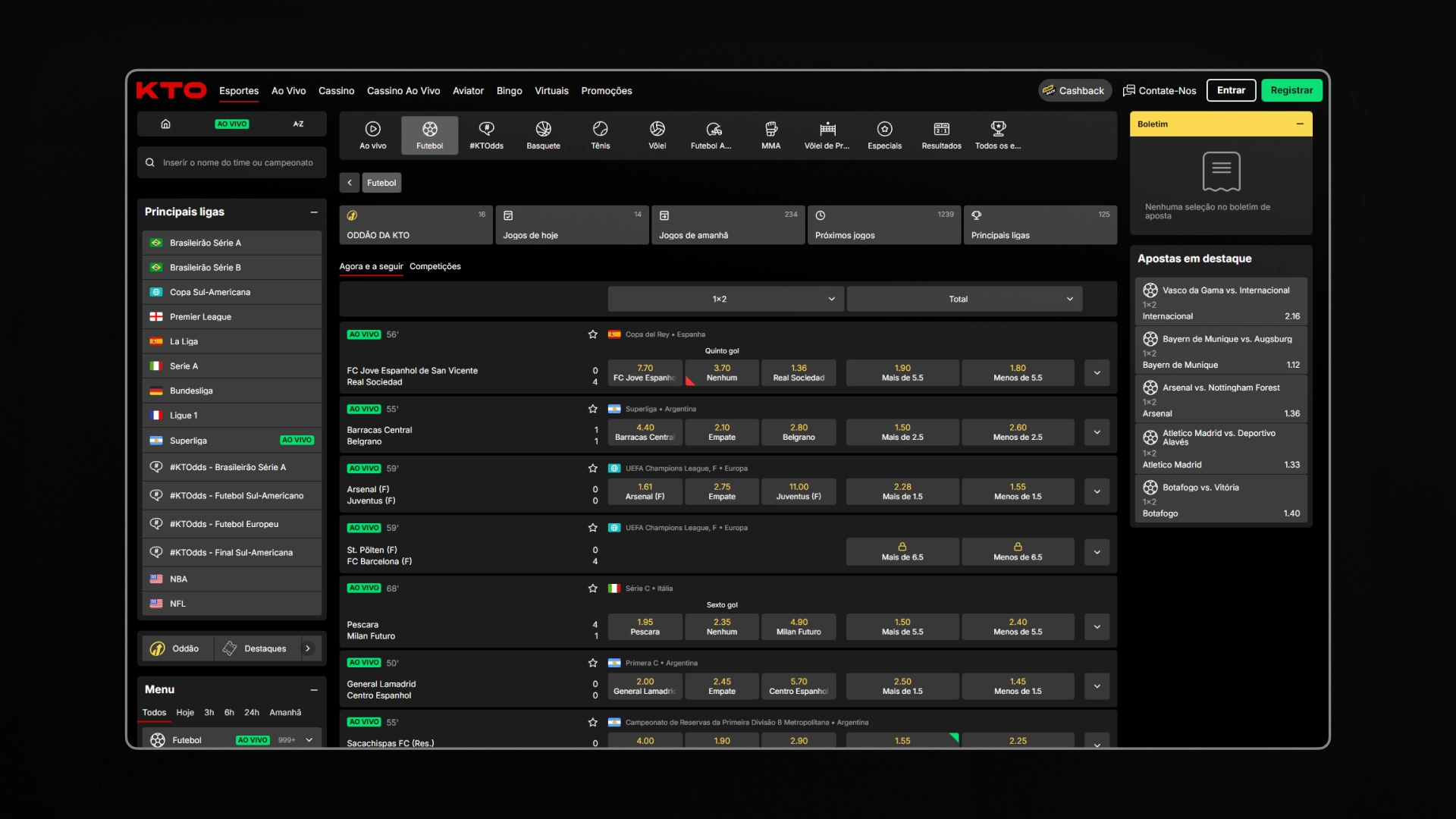The height and width of the screenshot is (819, 1456).
Task: Expand the Futebol row in Menu
Action: [309, 740]
